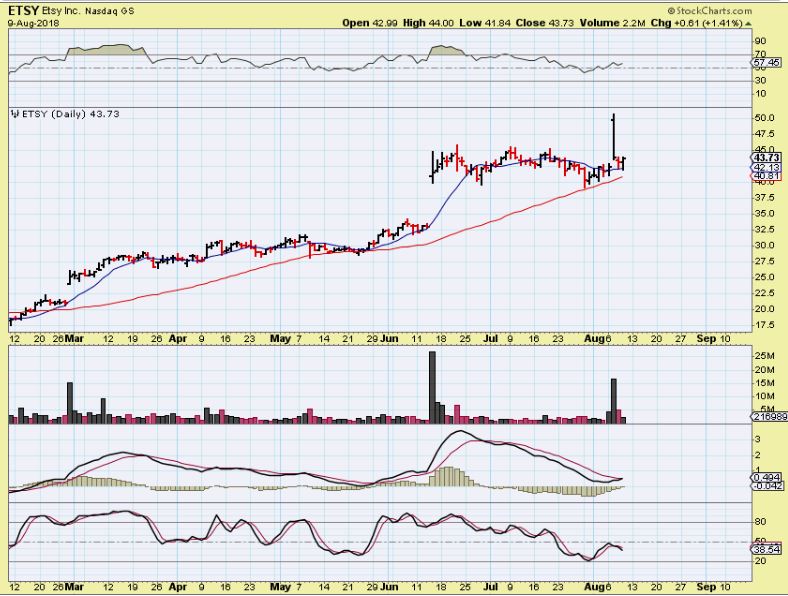Click the blue 42.13 moving average tag
Viewport: 788px width, 596px height.
click(x=766, y=167)
